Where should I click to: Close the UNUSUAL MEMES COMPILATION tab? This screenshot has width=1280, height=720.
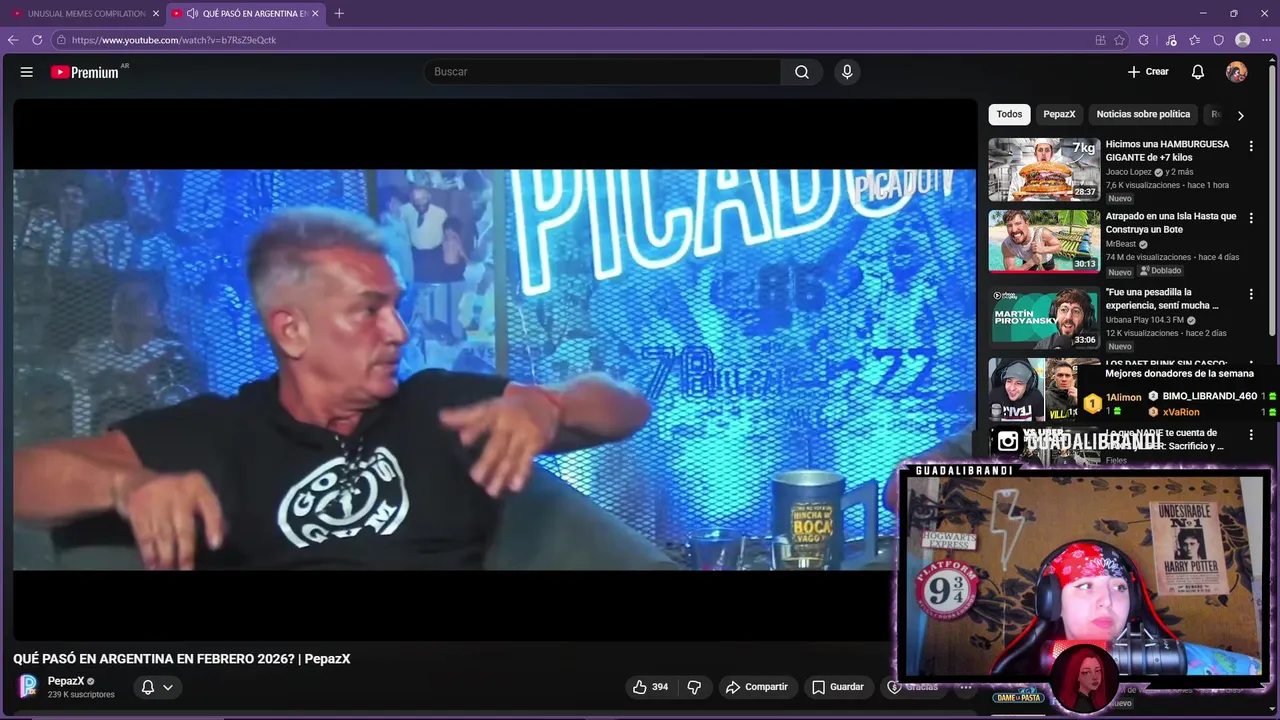point(156,14)
